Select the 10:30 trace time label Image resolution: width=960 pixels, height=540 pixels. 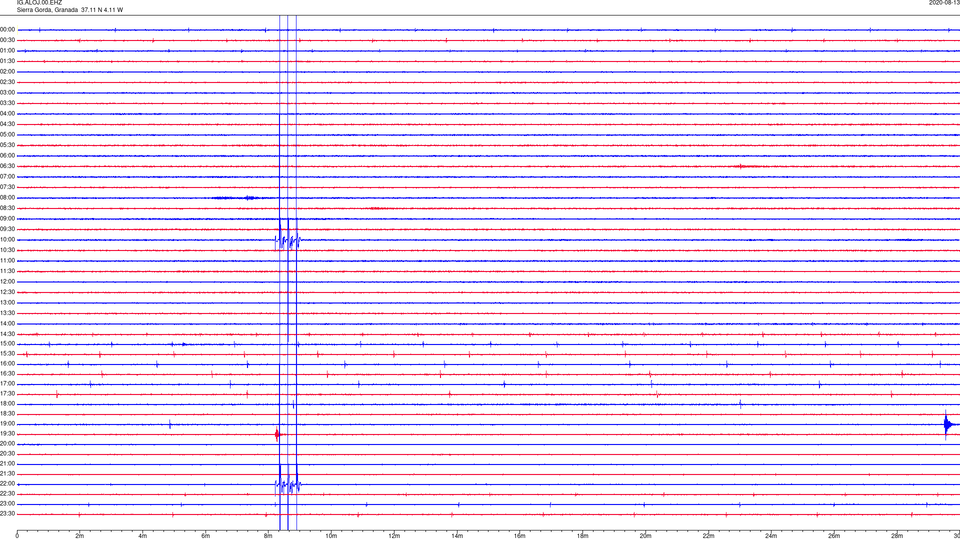coord(8,250)
